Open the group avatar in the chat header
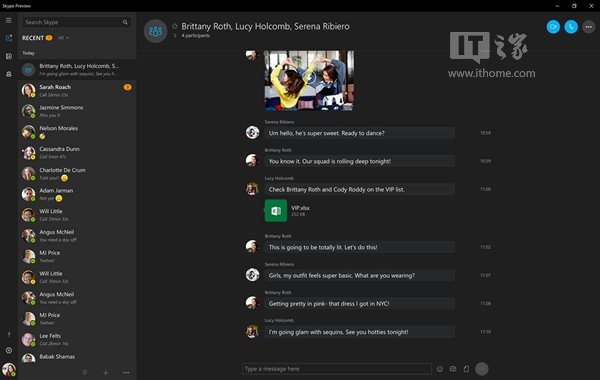600x380 pixels. [x=155, y=31]
